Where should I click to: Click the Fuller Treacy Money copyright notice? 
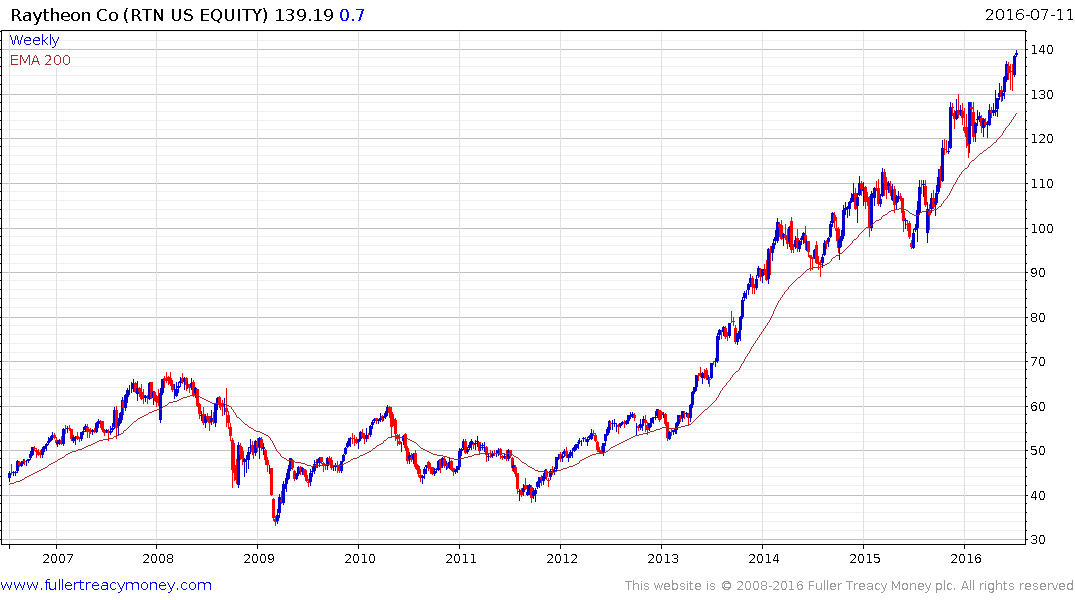(849, 586)
